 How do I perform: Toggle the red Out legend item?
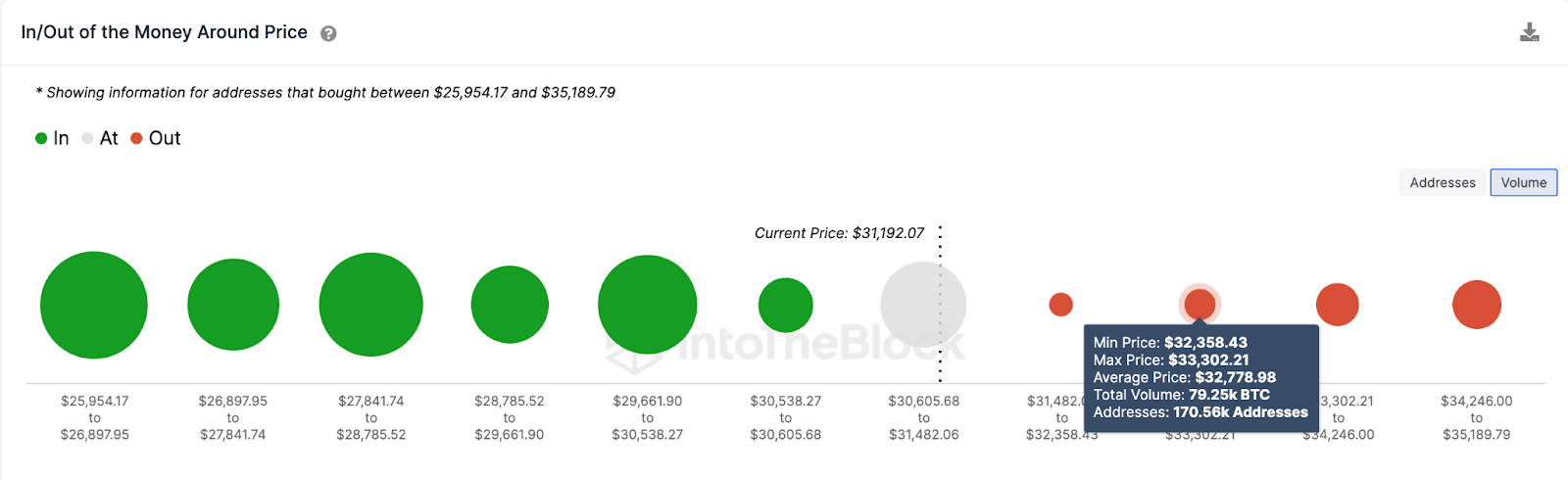coord(156,138)
